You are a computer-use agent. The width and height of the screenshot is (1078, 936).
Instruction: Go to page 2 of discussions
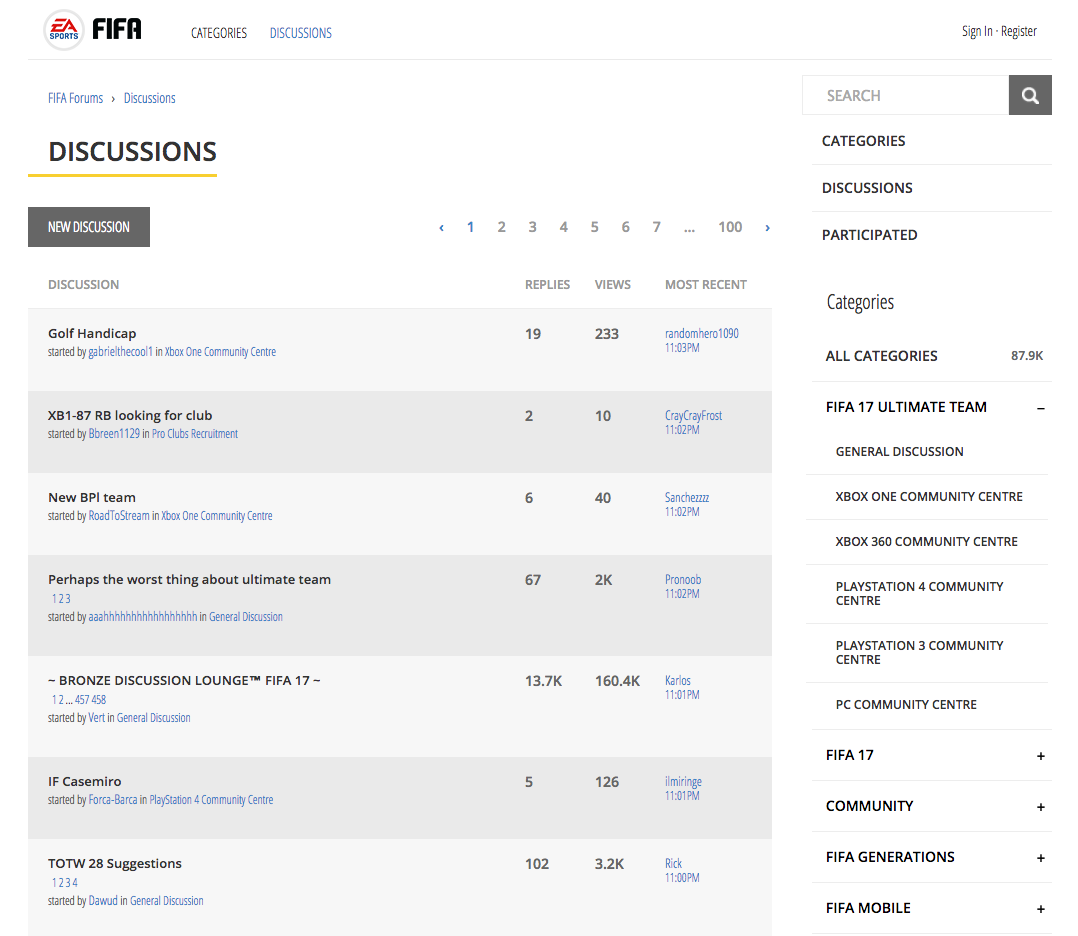(501, 227)
